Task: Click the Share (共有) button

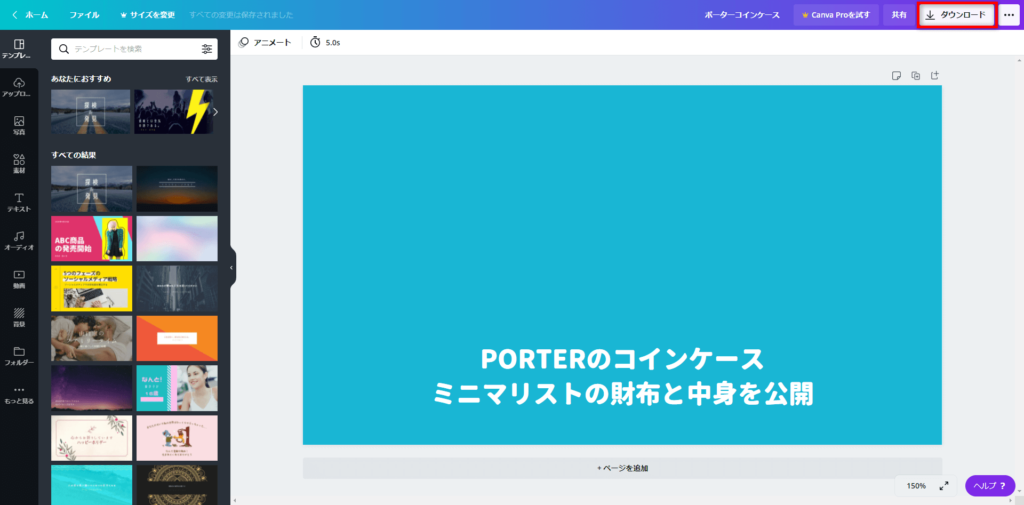Action: click(899, 15)
